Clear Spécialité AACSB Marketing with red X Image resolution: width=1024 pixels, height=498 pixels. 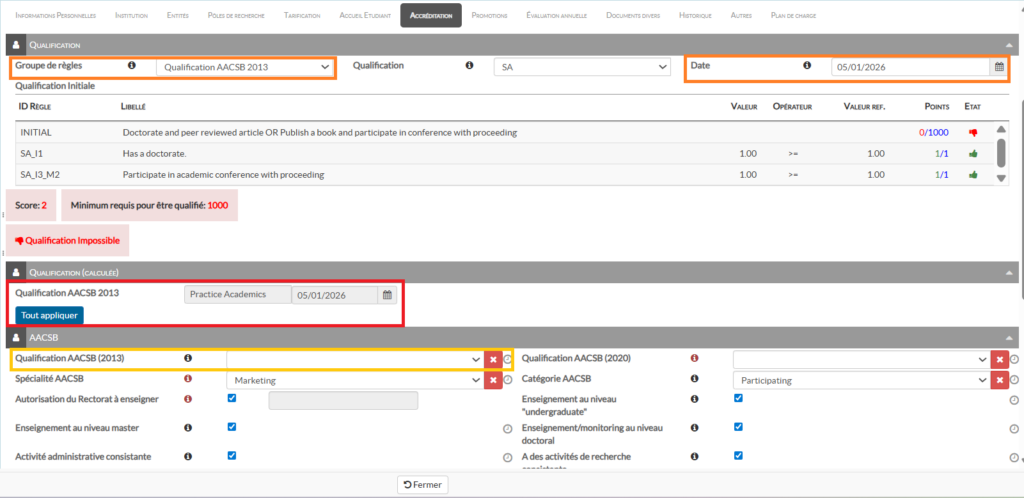pos(493,380)
